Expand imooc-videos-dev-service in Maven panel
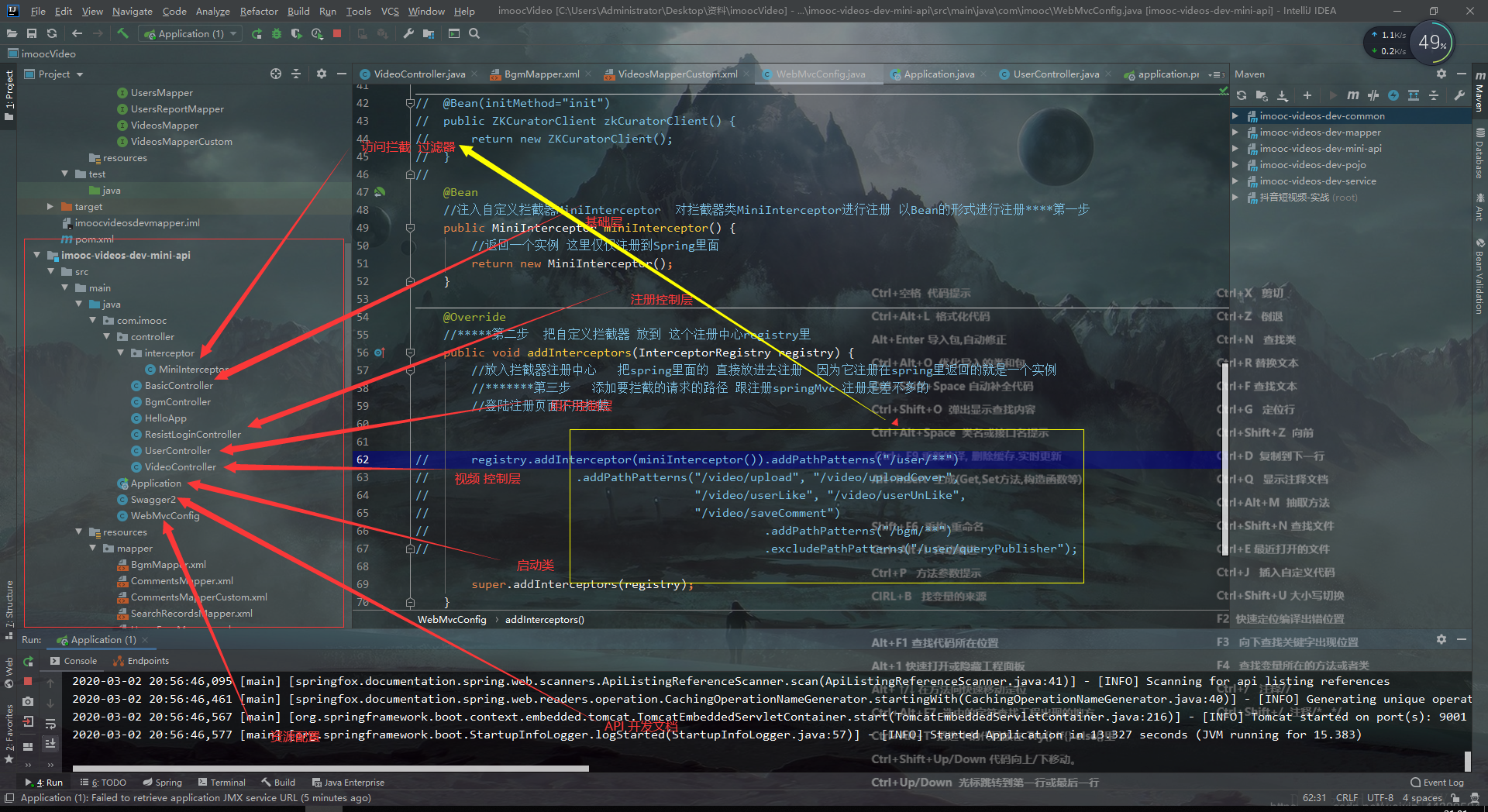 point(1235,181)
